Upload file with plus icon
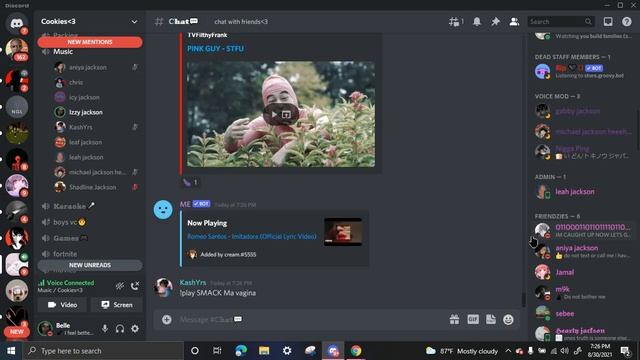The height and width of the screenshot is (360, 640). (167, 320)
